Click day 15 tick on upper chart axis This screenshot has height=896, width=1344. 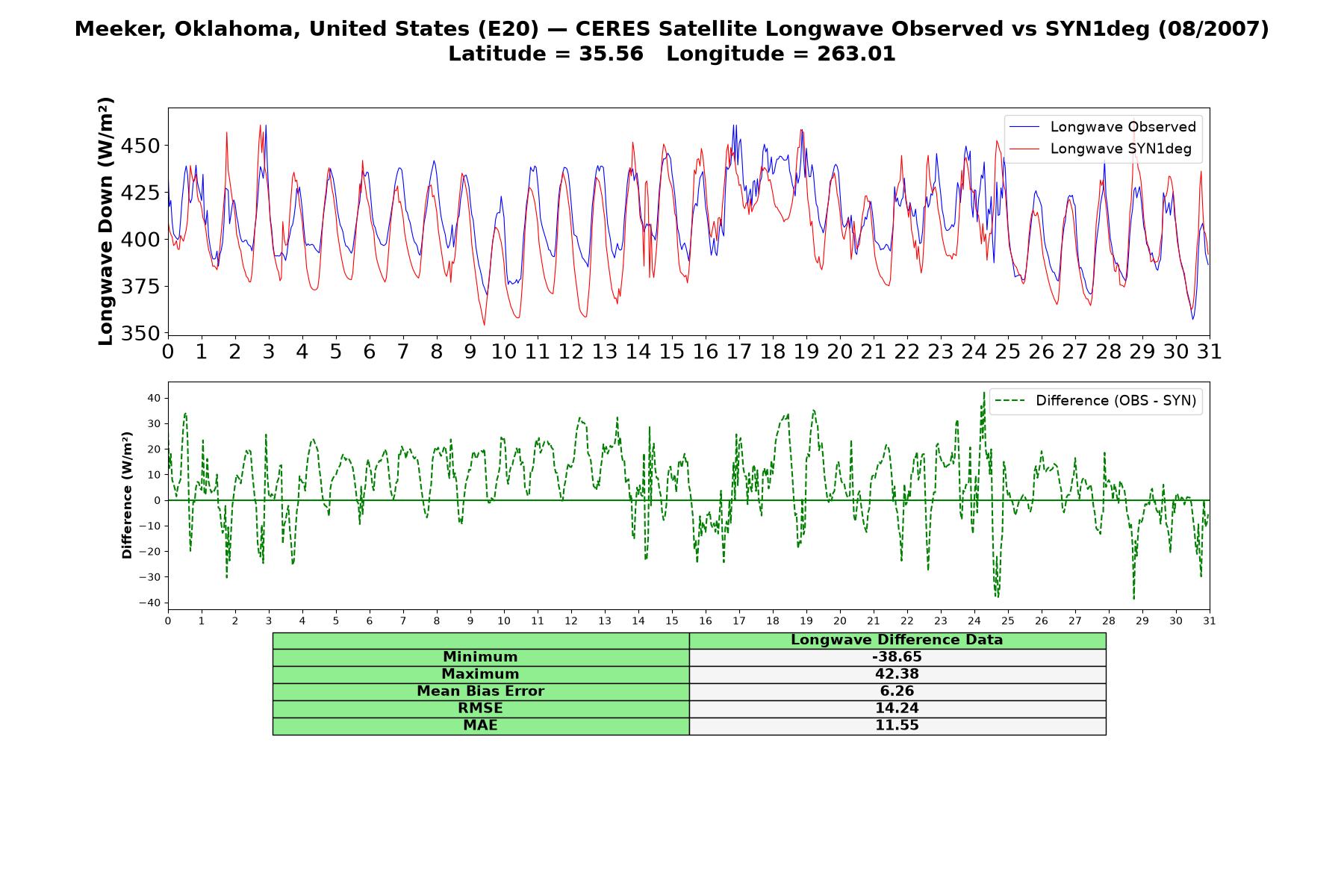(671, 351)
